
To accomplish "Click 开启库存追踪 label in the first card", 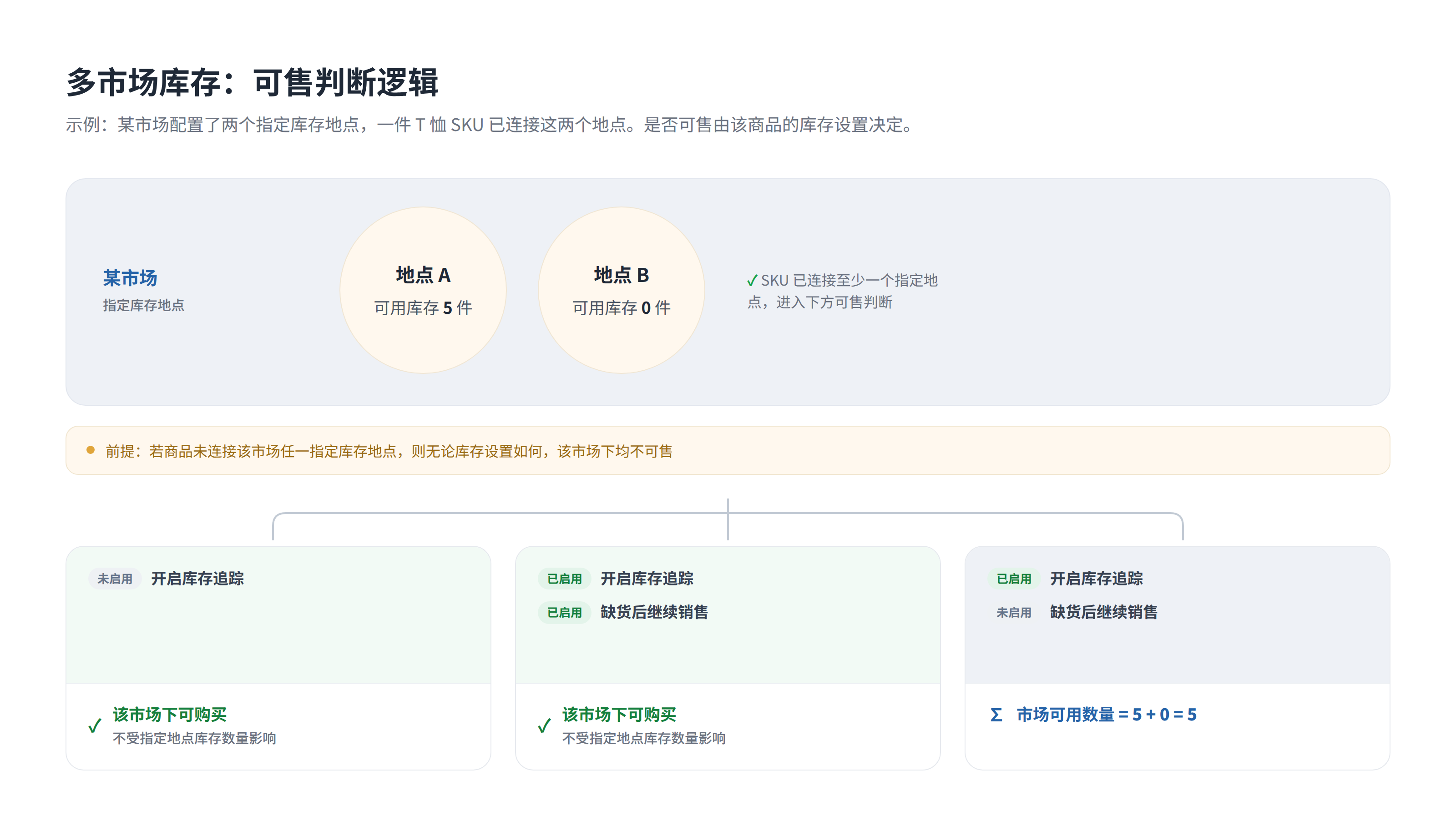I will click(197, 578).
